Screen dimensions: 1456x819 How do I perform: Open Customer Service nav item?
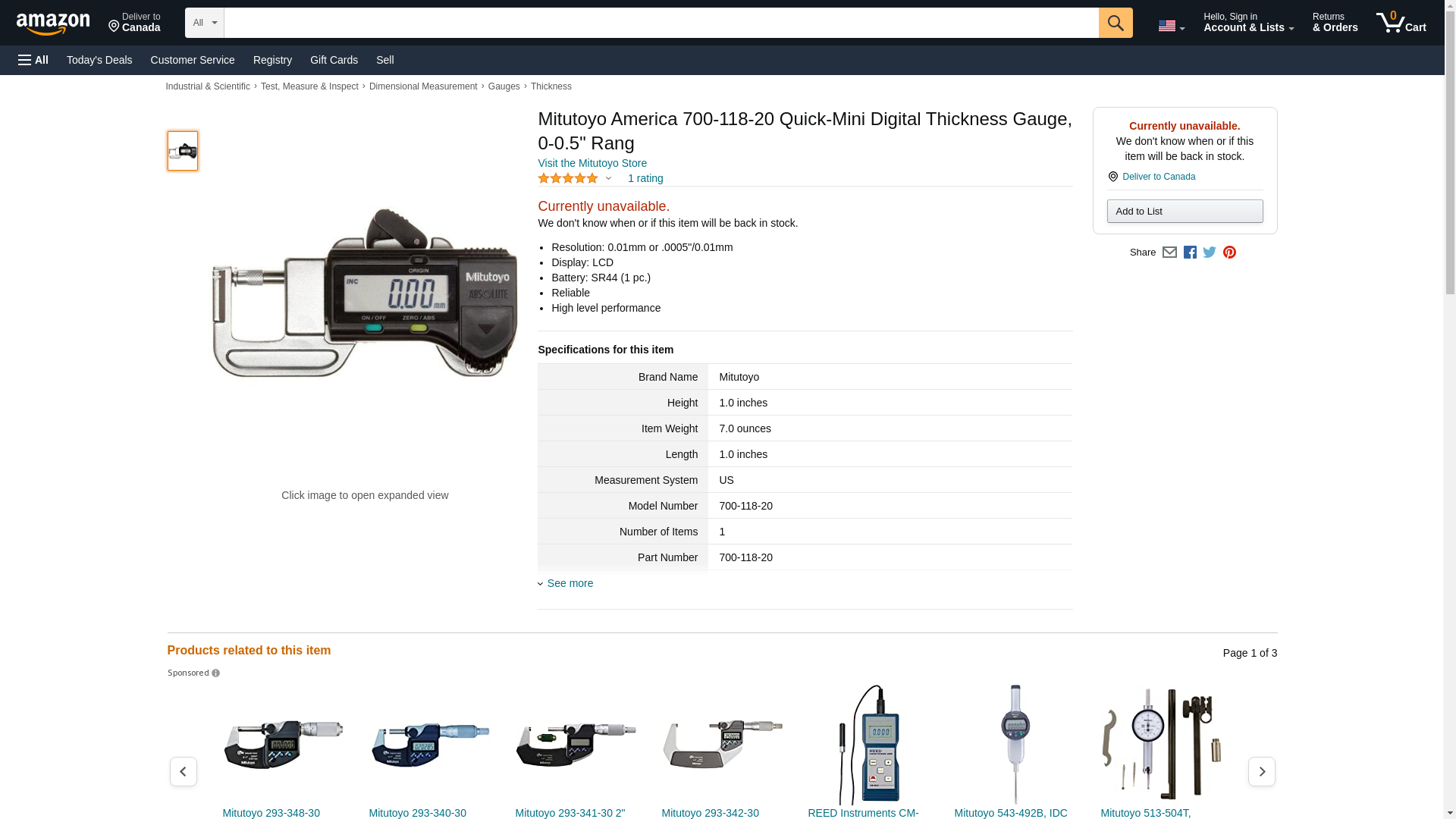coord(193,60)
